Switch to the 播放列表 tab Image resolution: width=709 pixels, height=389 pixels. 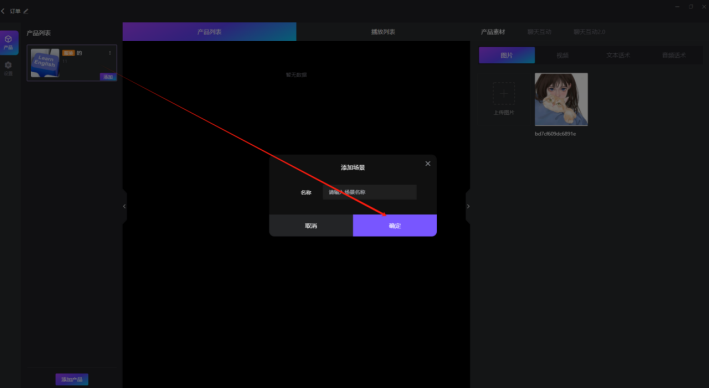click(x=383, y=32)
